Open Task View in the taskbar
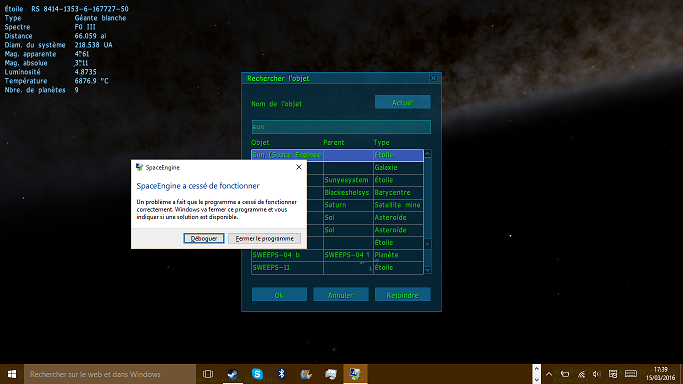The image size is (683, 384). pyautogui.click(x=208, y=374)
